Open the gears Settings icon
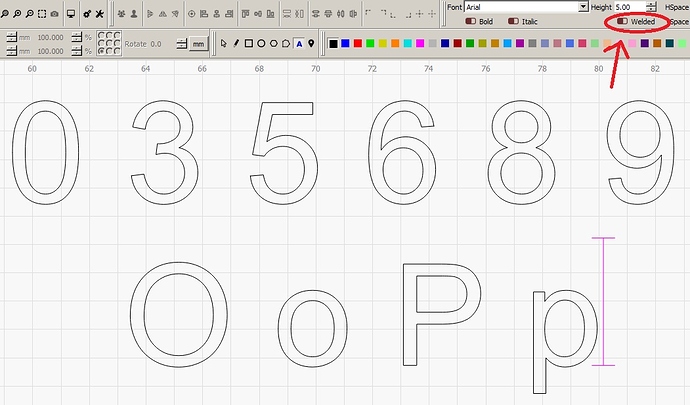The height and width of the screenshot is (405, 690). coord(87,14)
